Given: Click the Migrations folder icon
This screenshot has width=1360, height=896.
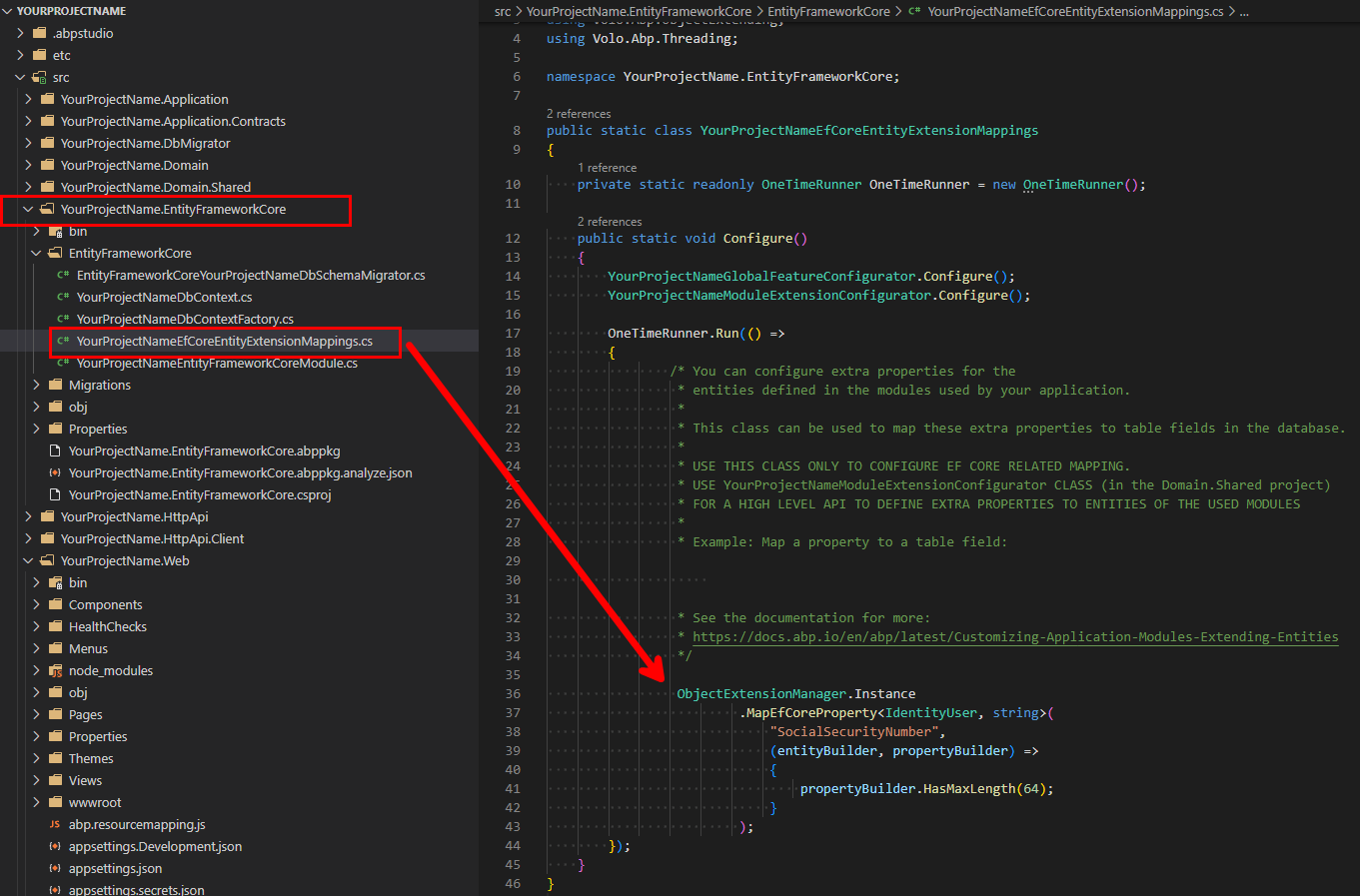Looking at the screenshot, I should [x=56, y=386].
